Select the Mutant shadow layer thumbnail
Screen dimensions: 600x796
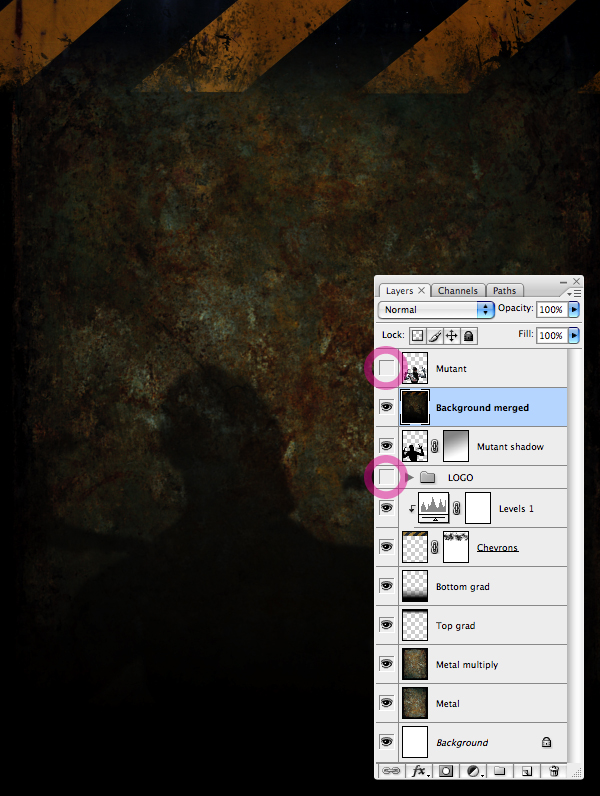[x=415, y=446]
